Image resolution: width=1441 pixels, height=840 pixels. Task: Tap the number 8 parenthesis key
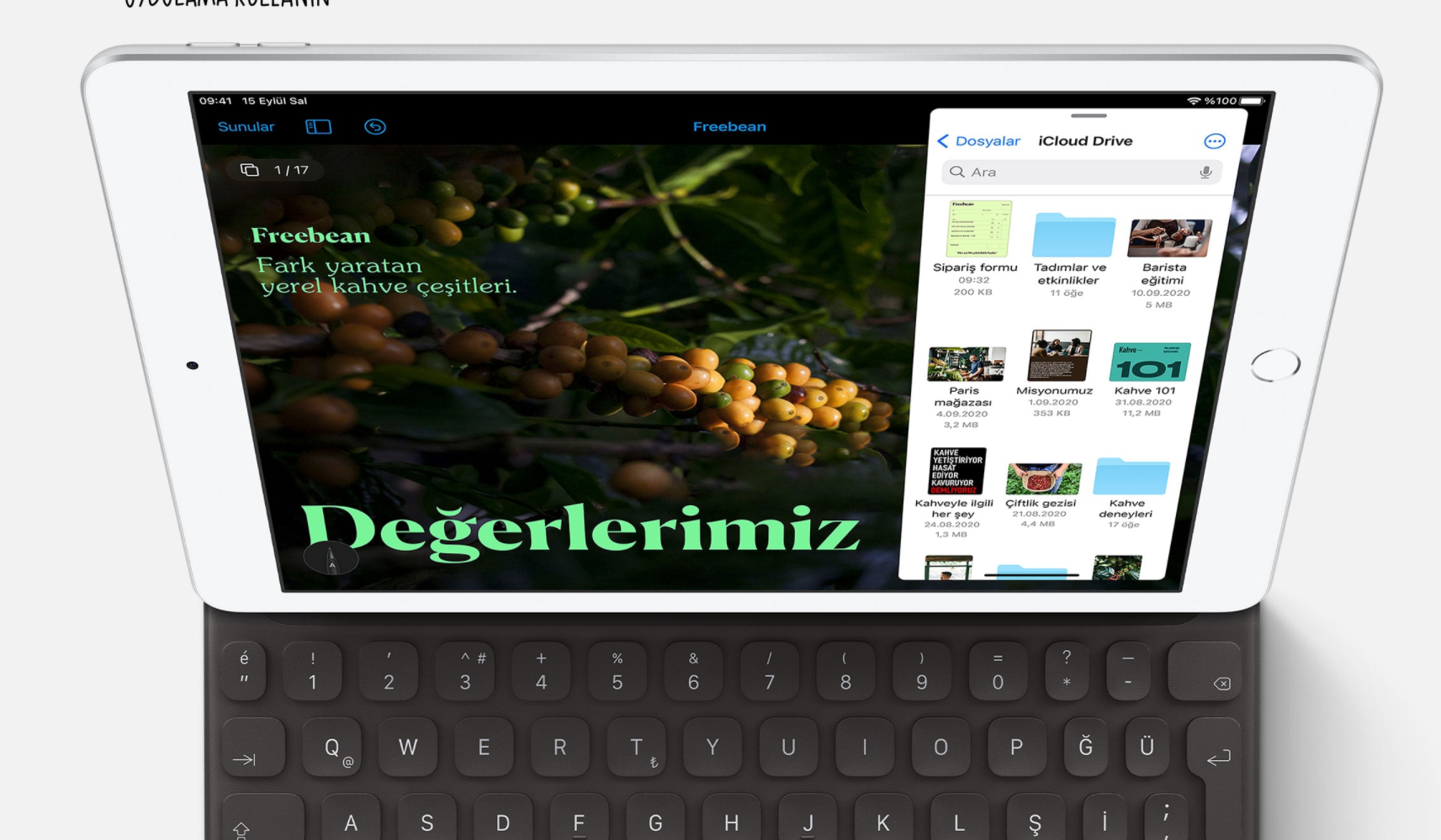(845, 671)
